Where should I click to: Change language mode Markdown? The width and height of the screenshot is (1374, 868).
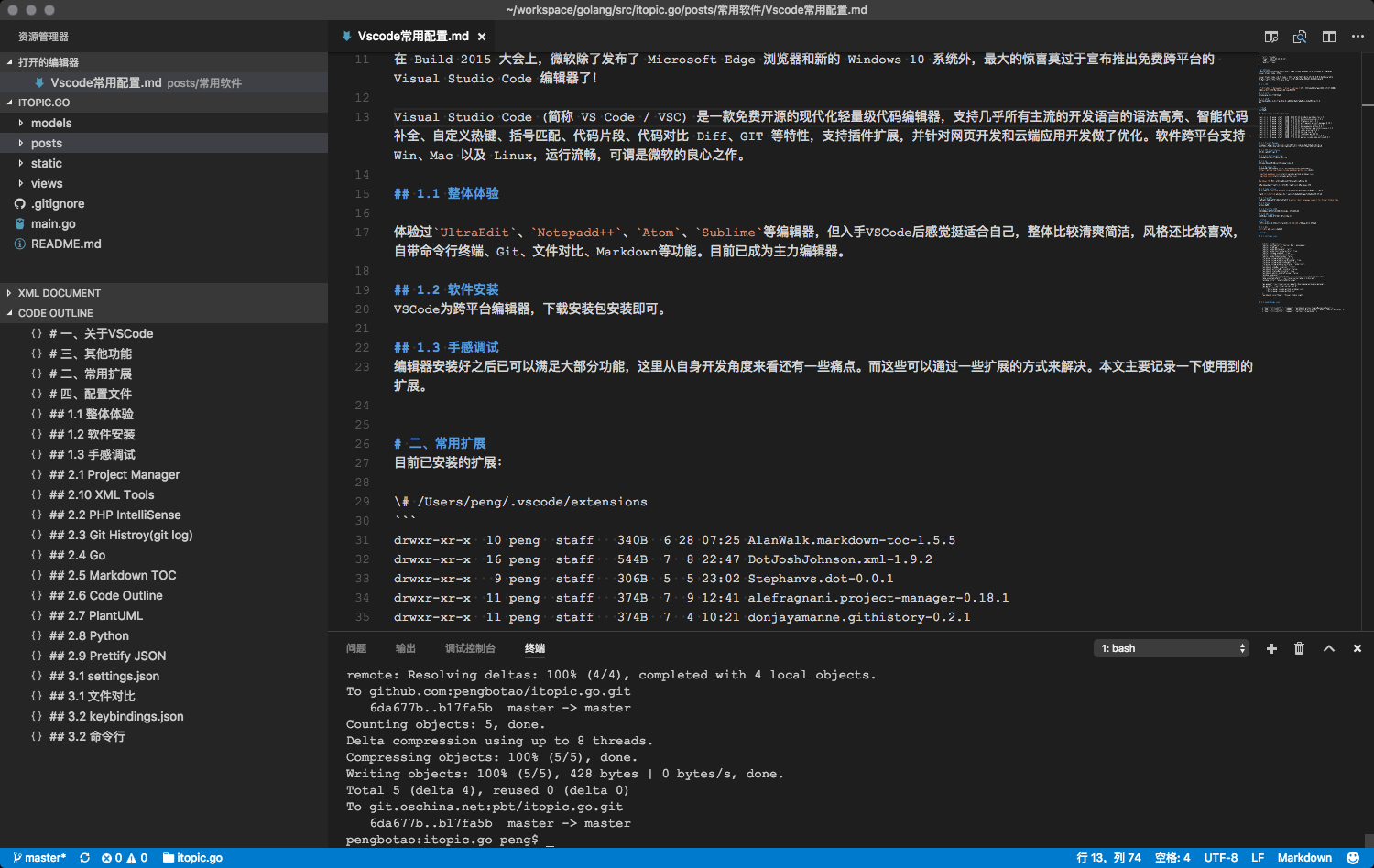[1304, 858]
